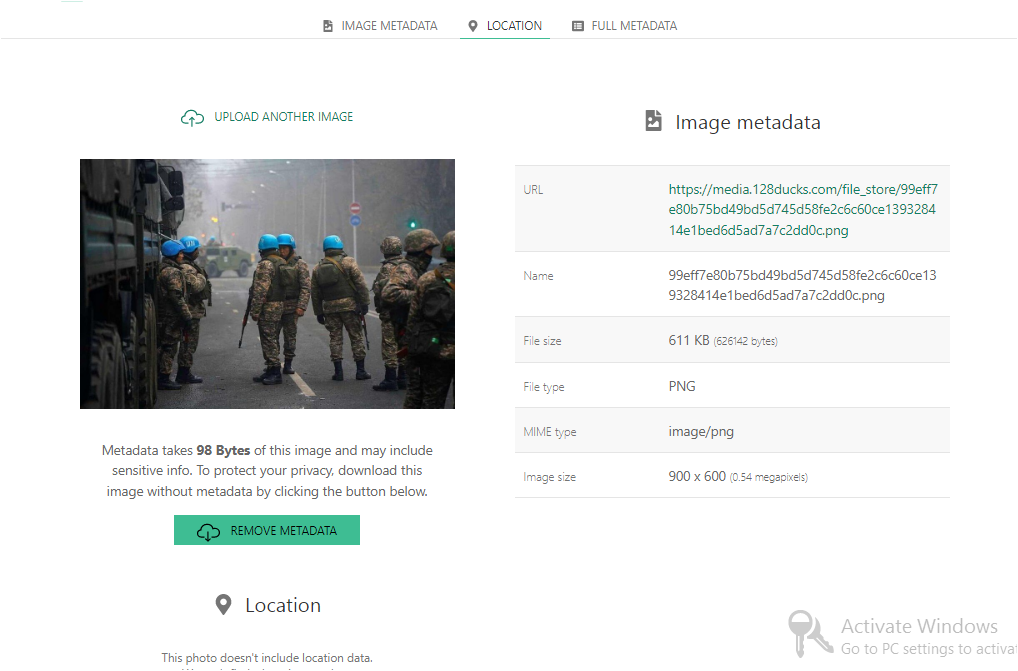
Task: Click the File type row label
Action: [543, 387]
